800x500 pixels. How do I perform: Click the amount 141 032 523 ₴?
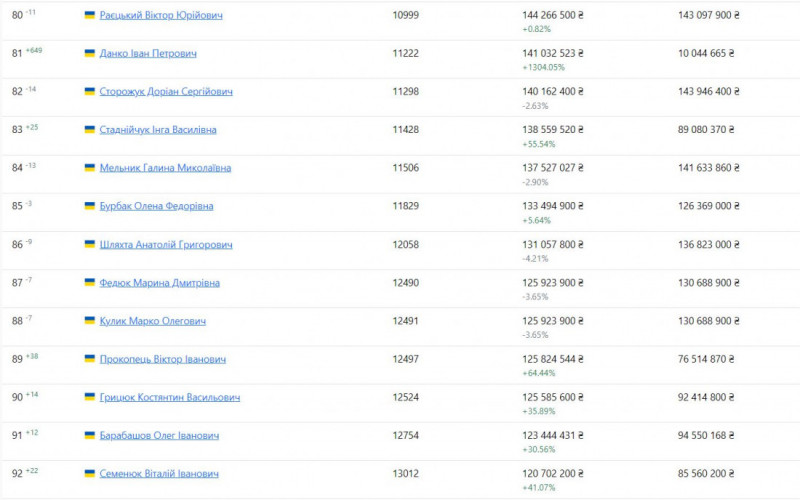point(553,54)
